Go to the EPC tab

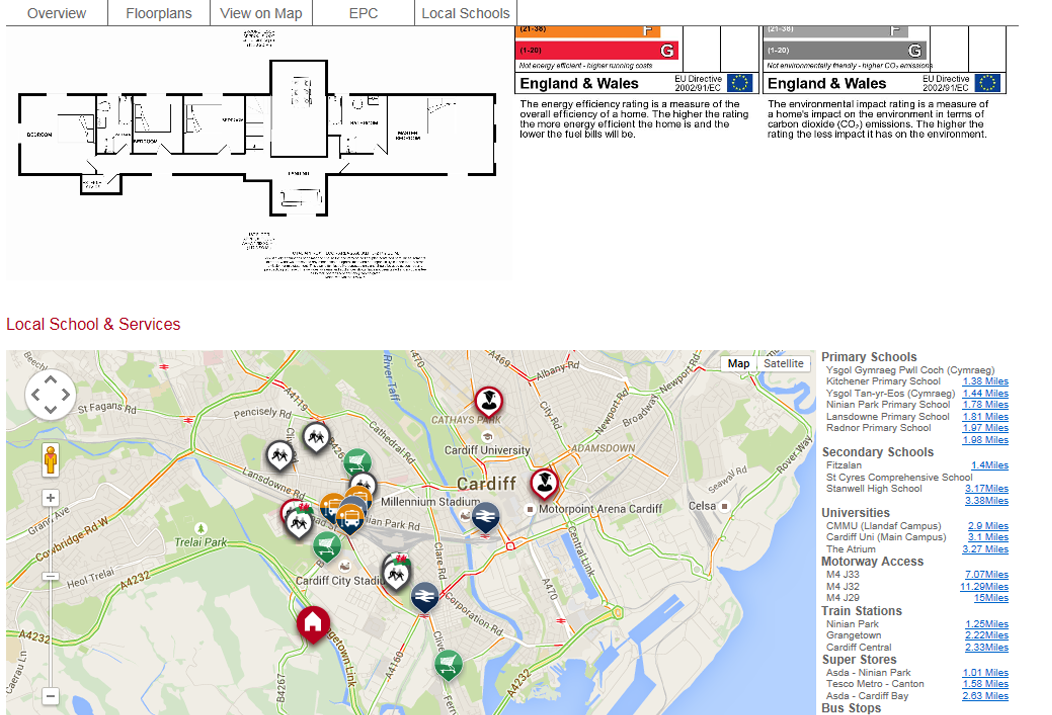pos(363,13)
